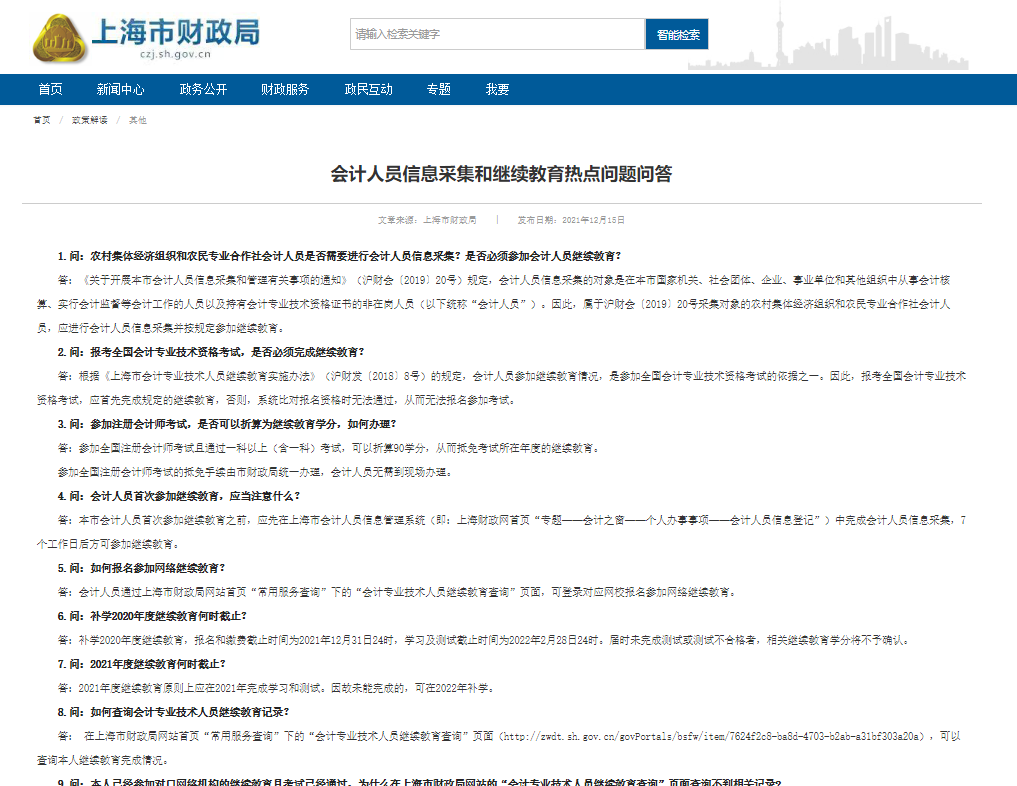Select 政务公开 in the navigation bar
Viewport: 1017px width, 786px height.
coord(203,89)
